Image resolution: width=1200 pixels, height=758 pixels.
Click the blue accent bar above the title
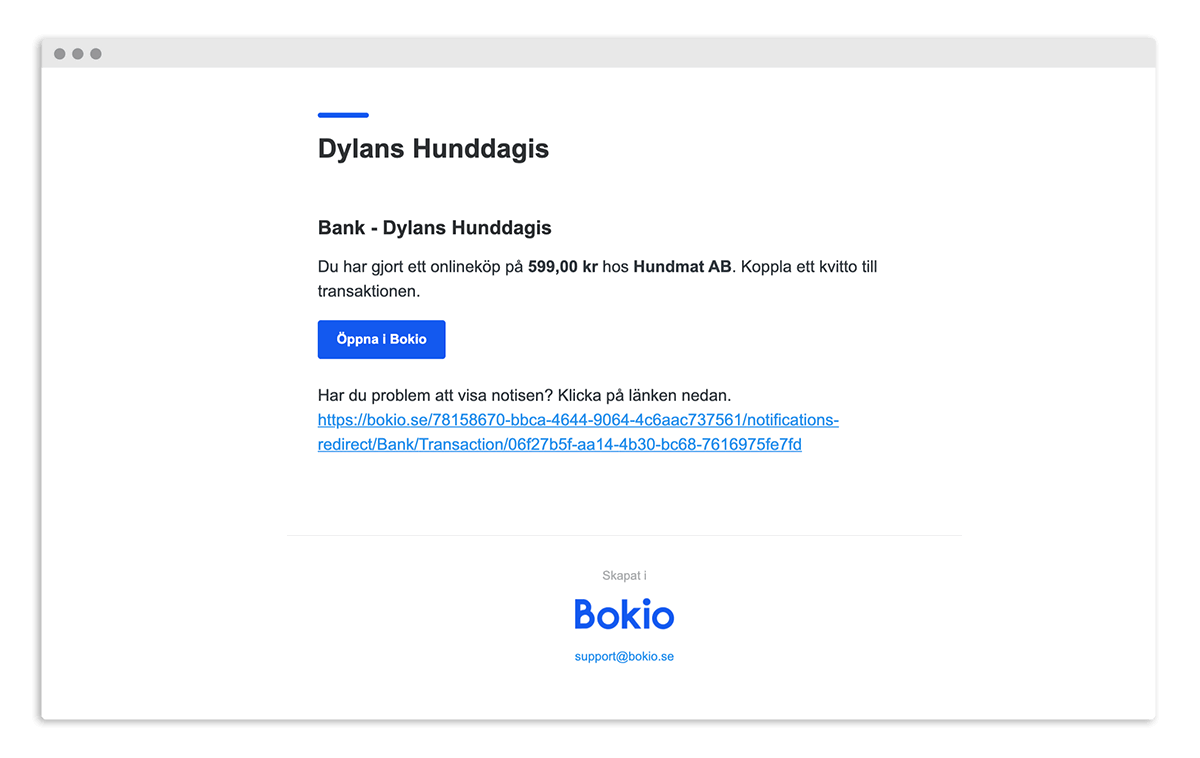pos(343,115)
